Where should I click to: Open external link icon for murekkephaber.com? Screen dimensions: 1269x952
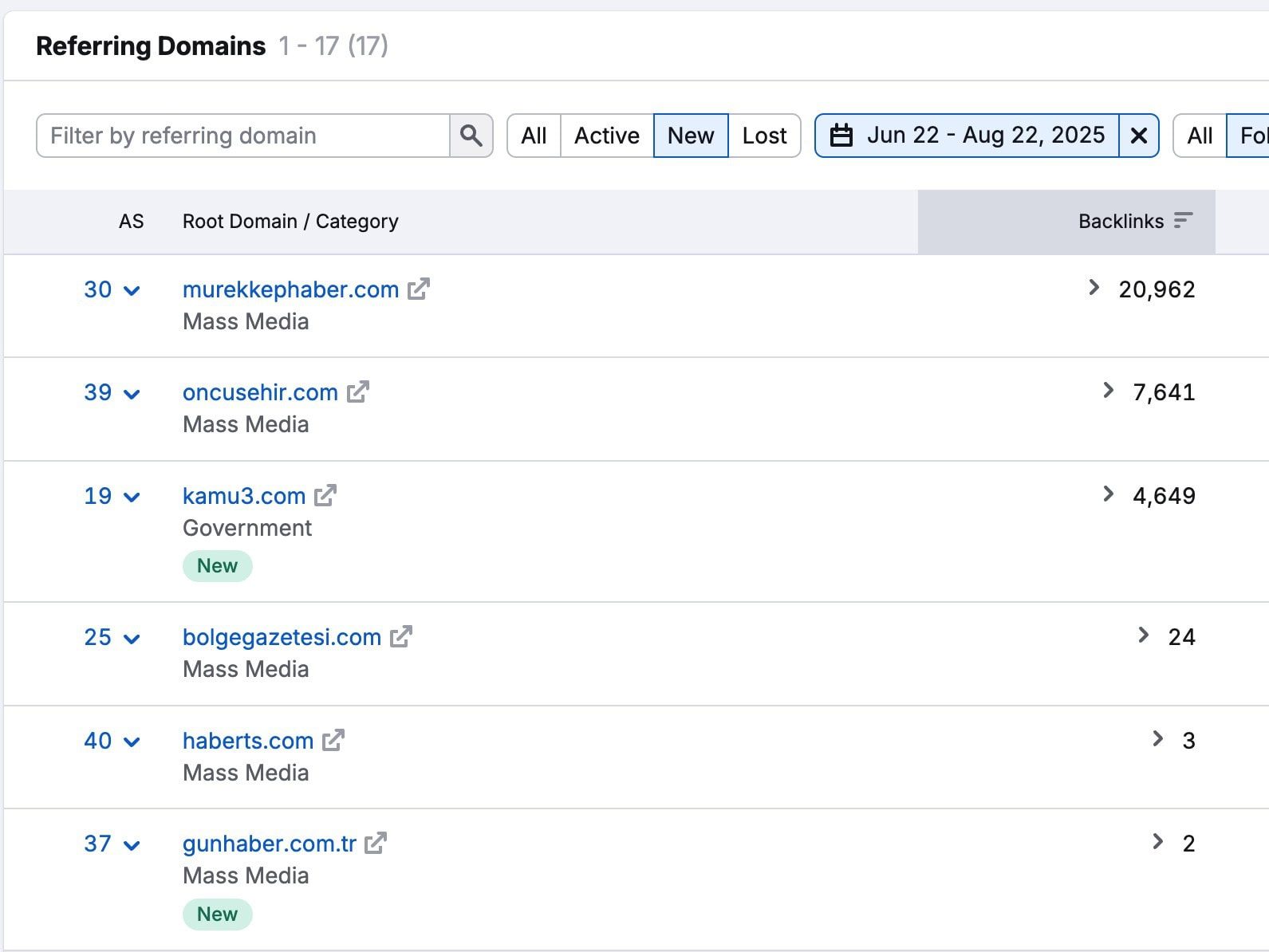point(419,289)
